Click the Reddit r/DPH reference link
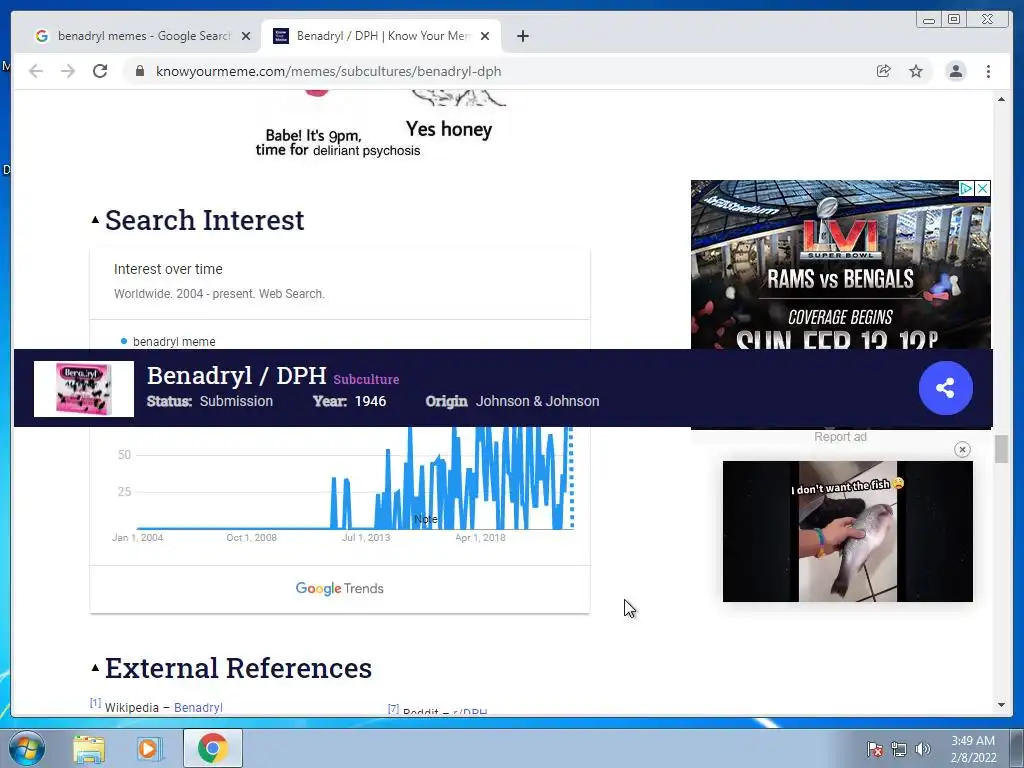This screenshot has width=1024, height=768. coord(470,712)
